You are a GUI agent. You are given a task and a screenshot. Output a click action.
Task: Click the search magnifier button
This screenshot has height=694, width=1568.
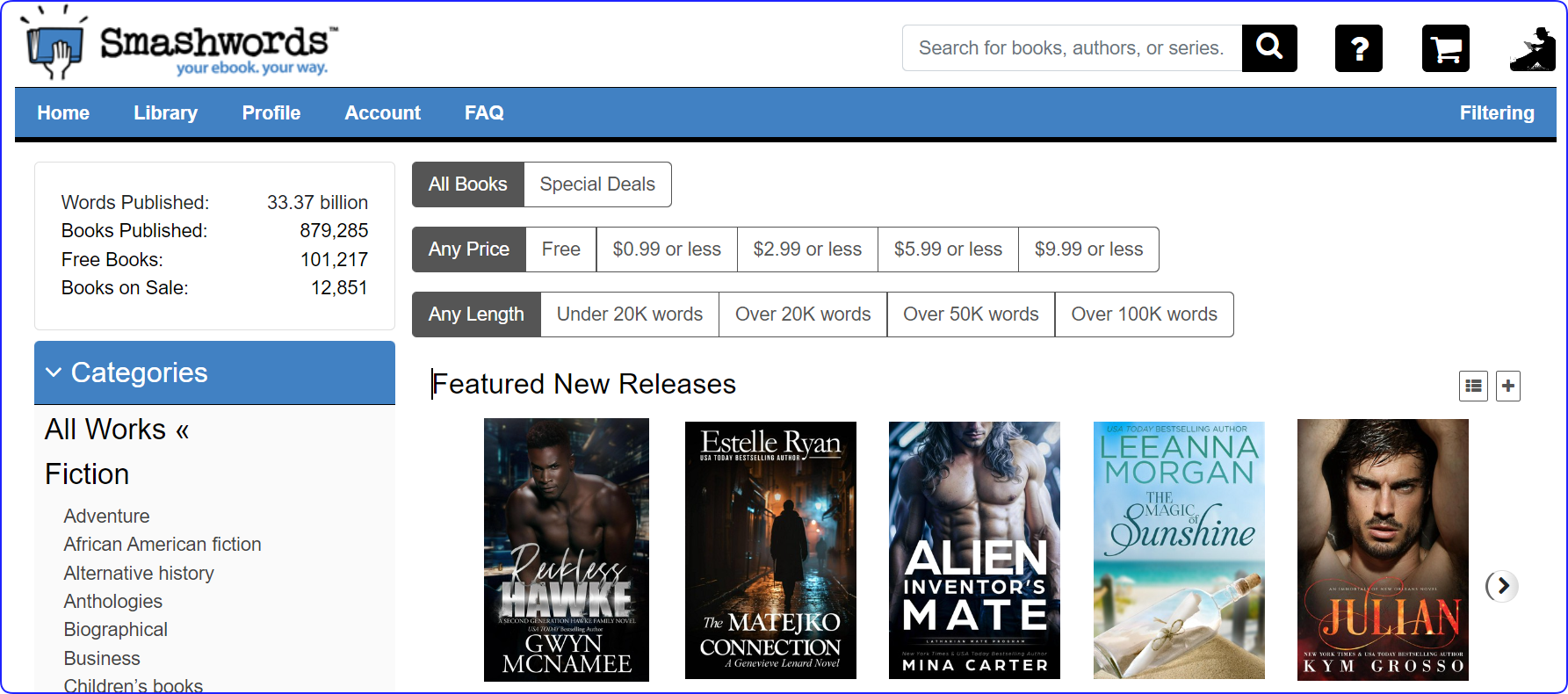click(1269, 47)
